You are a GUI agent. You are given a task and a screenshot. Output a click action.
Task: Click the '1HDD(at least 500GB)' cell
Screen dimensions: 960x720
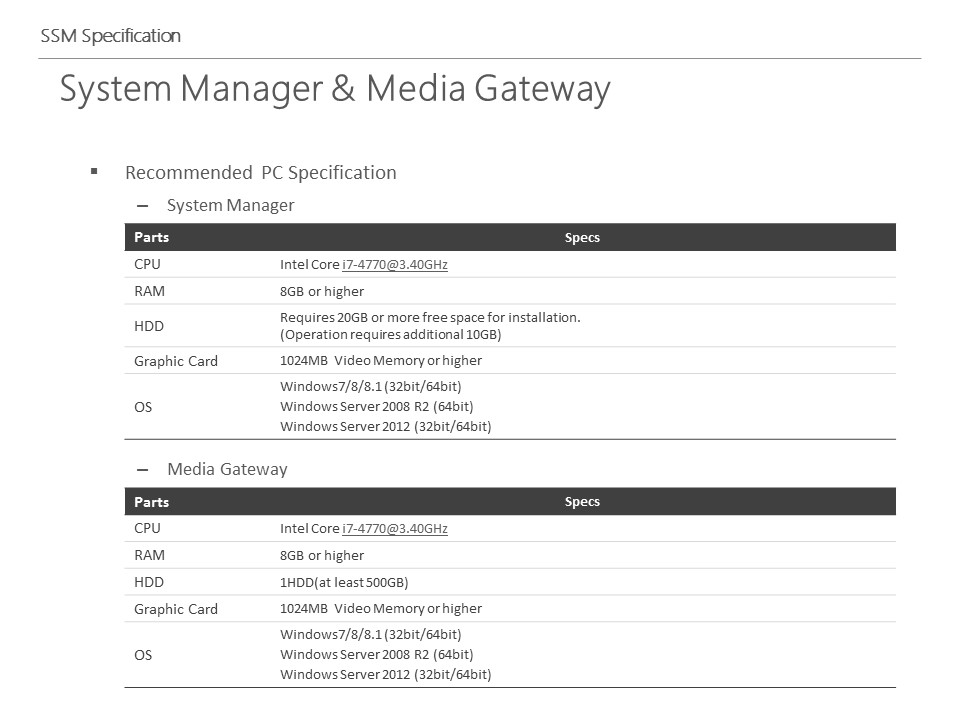click(x=344, y=582)
